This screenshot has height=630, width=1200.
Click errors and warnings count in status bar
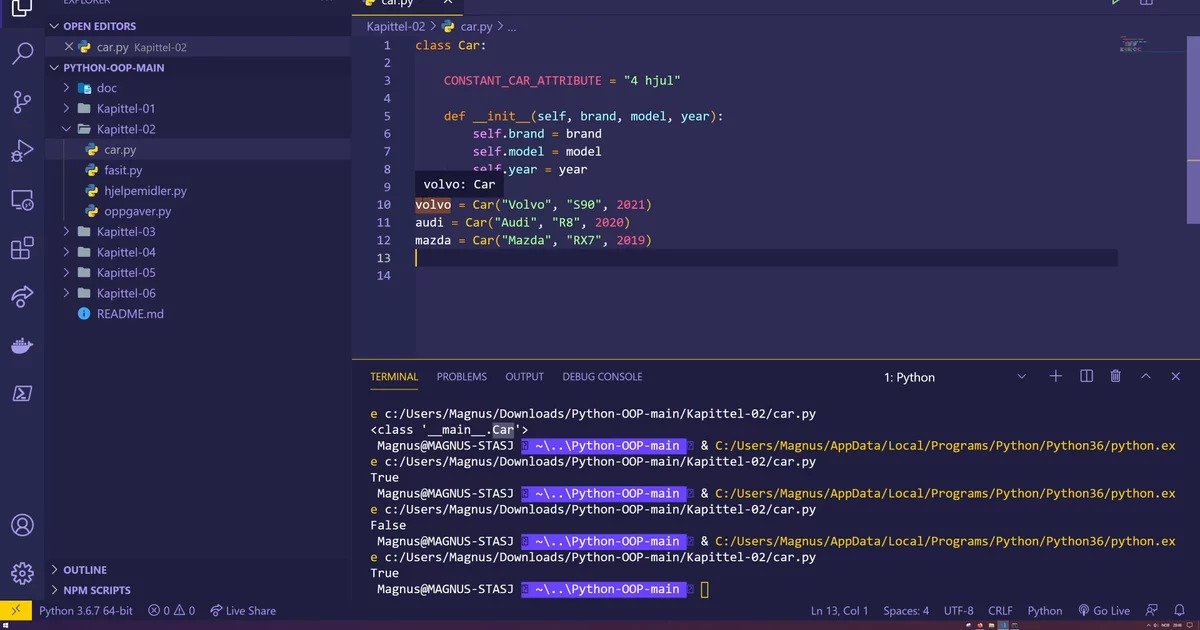point(171,610)
